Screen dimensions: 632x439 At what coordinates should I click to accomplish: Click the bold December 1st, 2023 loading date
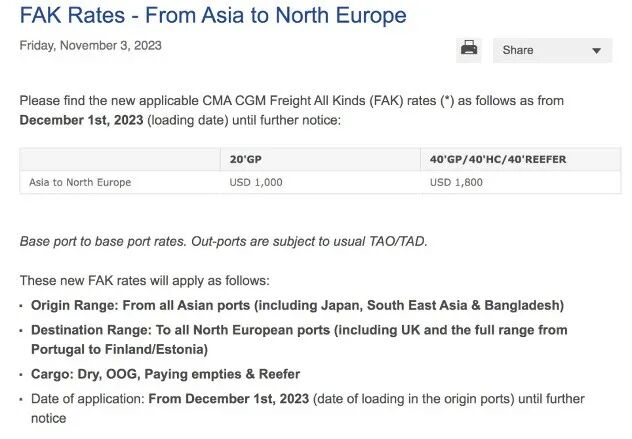pyautogui.click(x=82, y=120)
